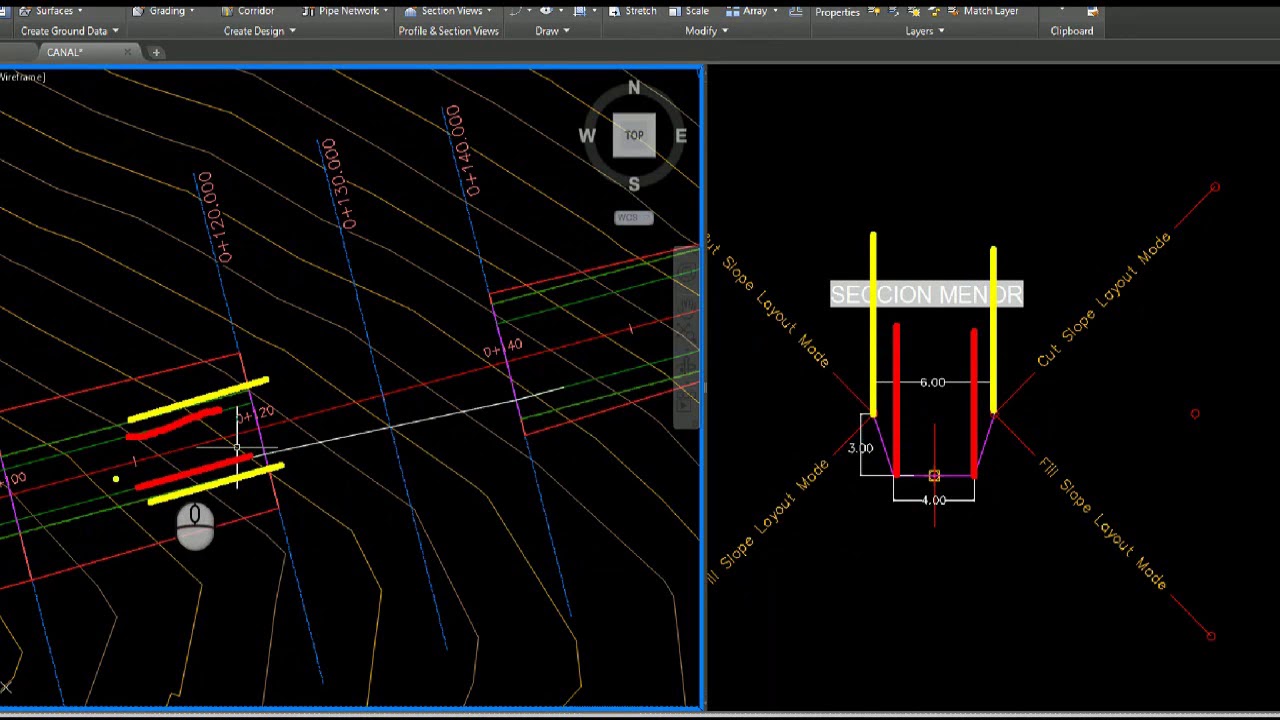The width and height of the screenshot is (1280, 720).
Task: Select the 3.00 dimension text
Action: pyautogui.click(x=860, y=448)
